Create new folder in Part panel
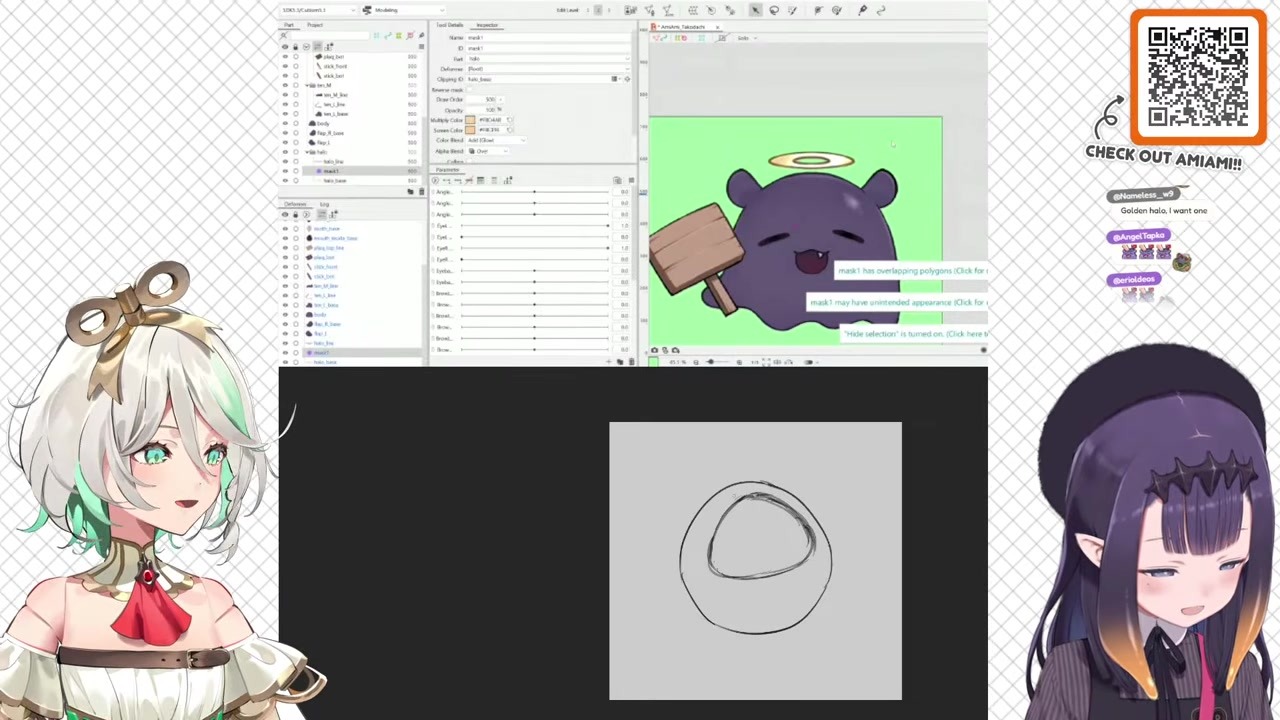This screenshot has height=720, width=1280. tap(409, 191)
